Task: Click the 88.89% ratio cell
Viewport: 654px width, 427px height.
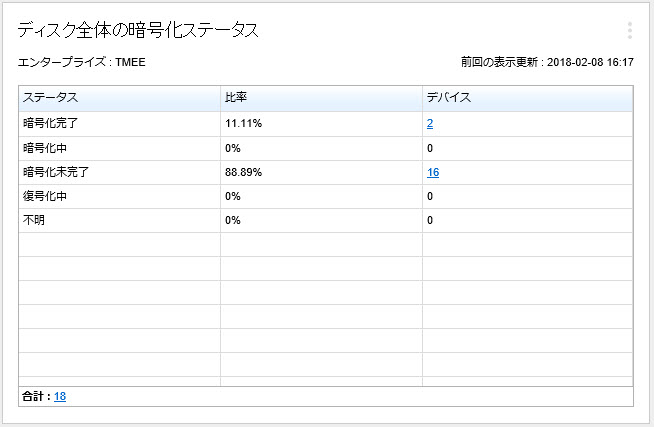Action: (243, 172)
